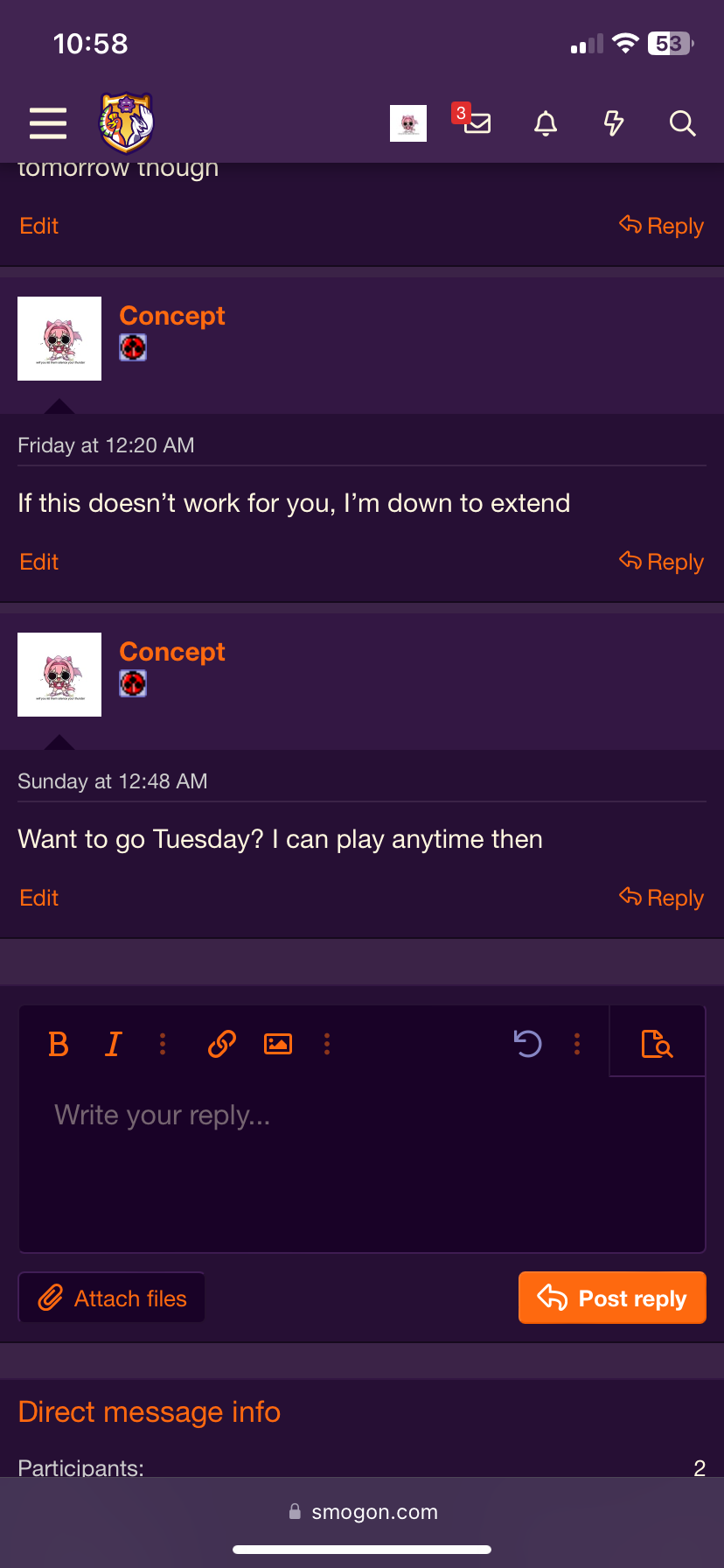Insert a link in the reply
The height and width of the screenshot is (1568, 724).
222,1044
